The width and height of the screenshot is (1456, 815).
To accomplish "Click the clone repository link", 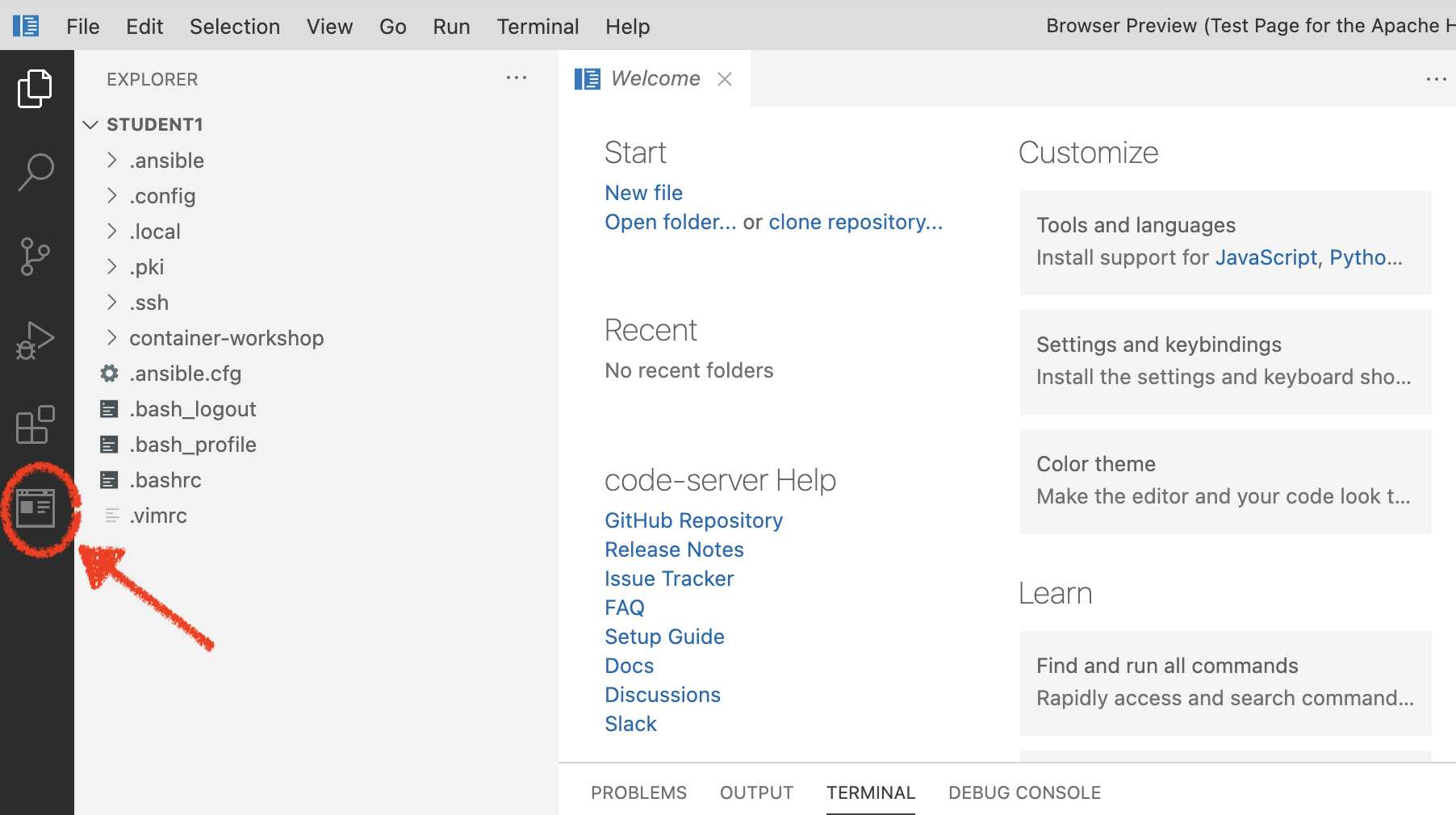I will [x=855, y=222].
